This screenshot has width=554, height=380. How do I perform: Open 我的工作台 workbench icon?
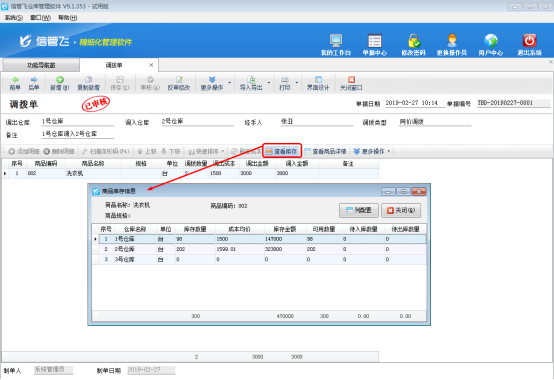[x=336, y=41]
